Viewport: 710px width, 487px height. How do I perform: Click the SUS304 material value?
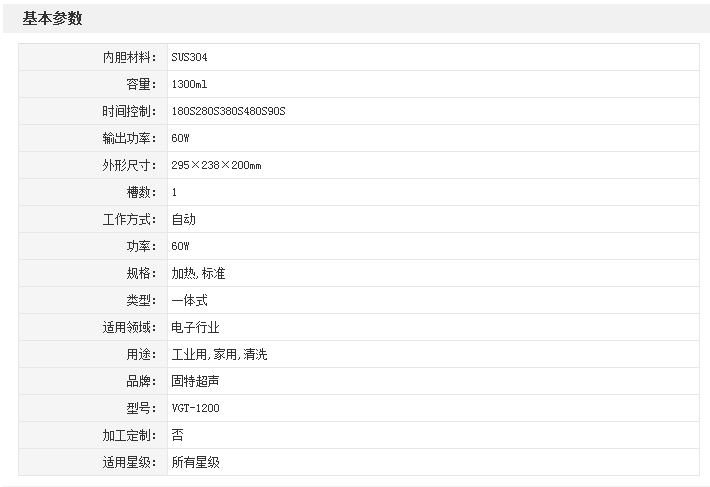click(x=190, y=57)
